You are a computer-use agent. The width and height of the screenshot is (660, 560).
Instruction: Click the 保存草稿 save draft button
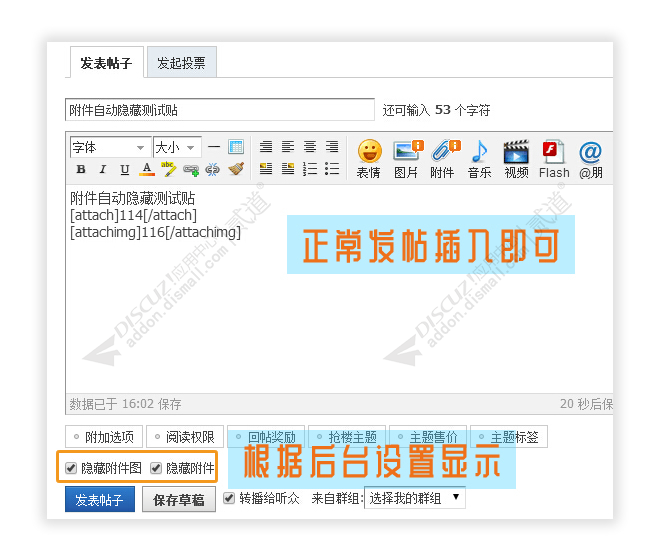coord(179,500)
